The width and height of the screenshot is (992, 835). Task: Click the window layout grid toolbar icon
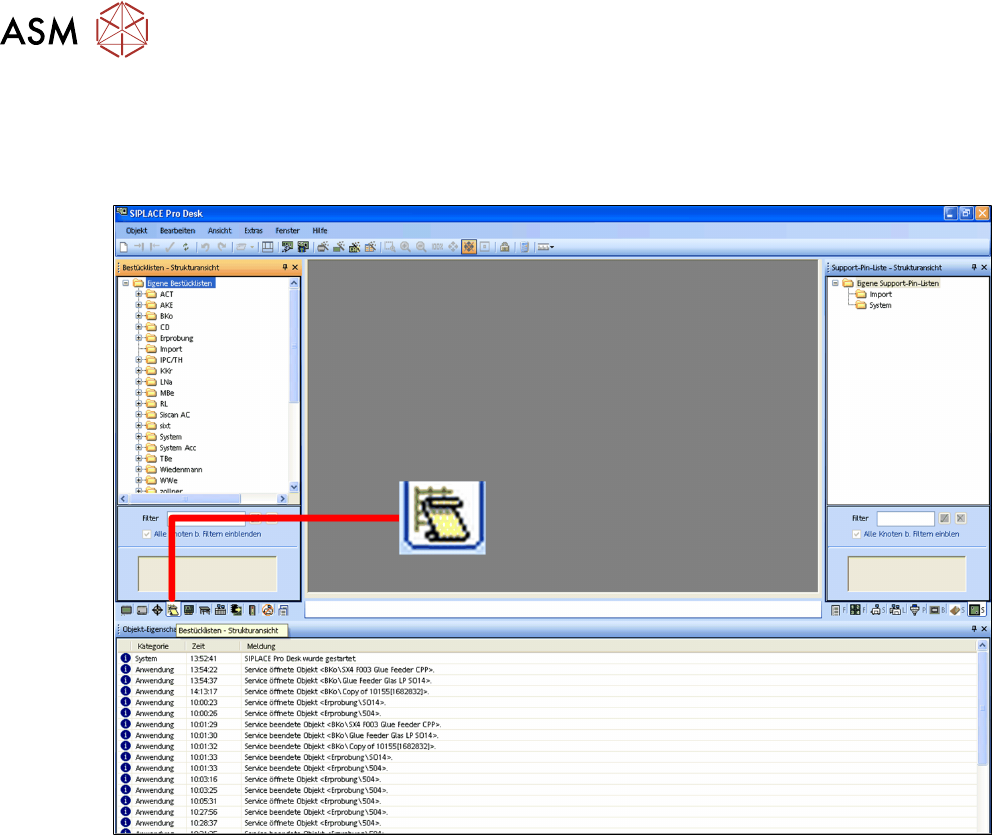[x=268, y=247]
